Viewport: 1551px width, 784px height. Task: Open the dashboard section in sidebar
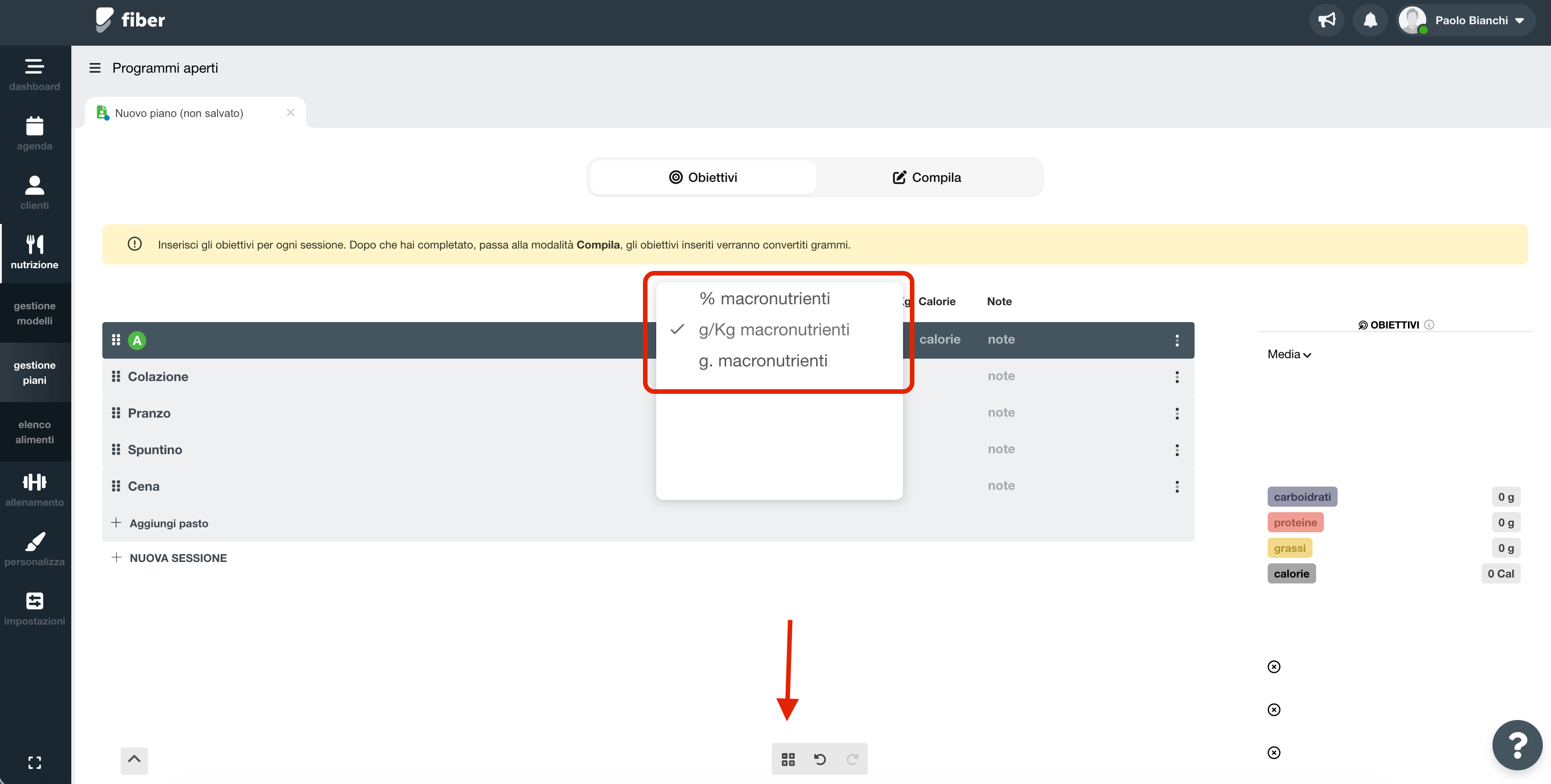[34, 74]
